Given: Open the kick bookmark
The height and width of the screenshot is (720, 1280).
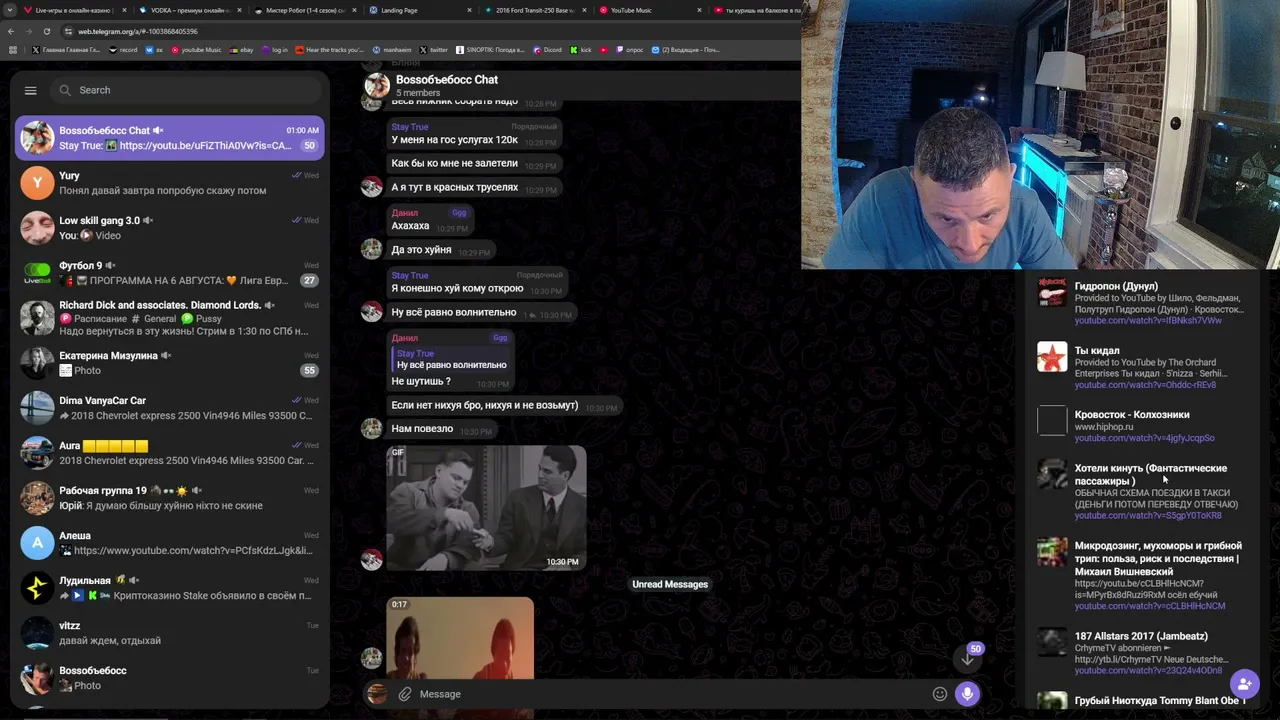Looking at the screenshot, I should click(x=581, y=50).
